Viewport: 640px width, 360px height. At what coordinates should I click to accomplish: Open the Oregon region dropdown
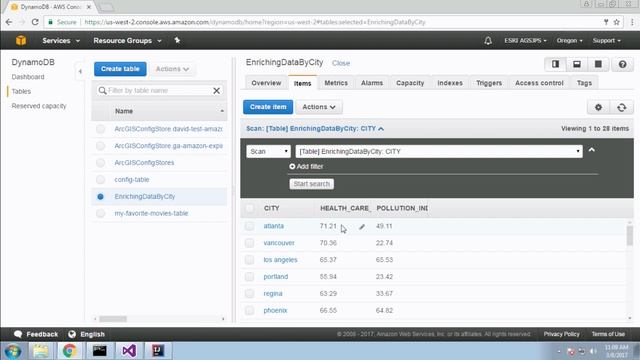point(569,40)
